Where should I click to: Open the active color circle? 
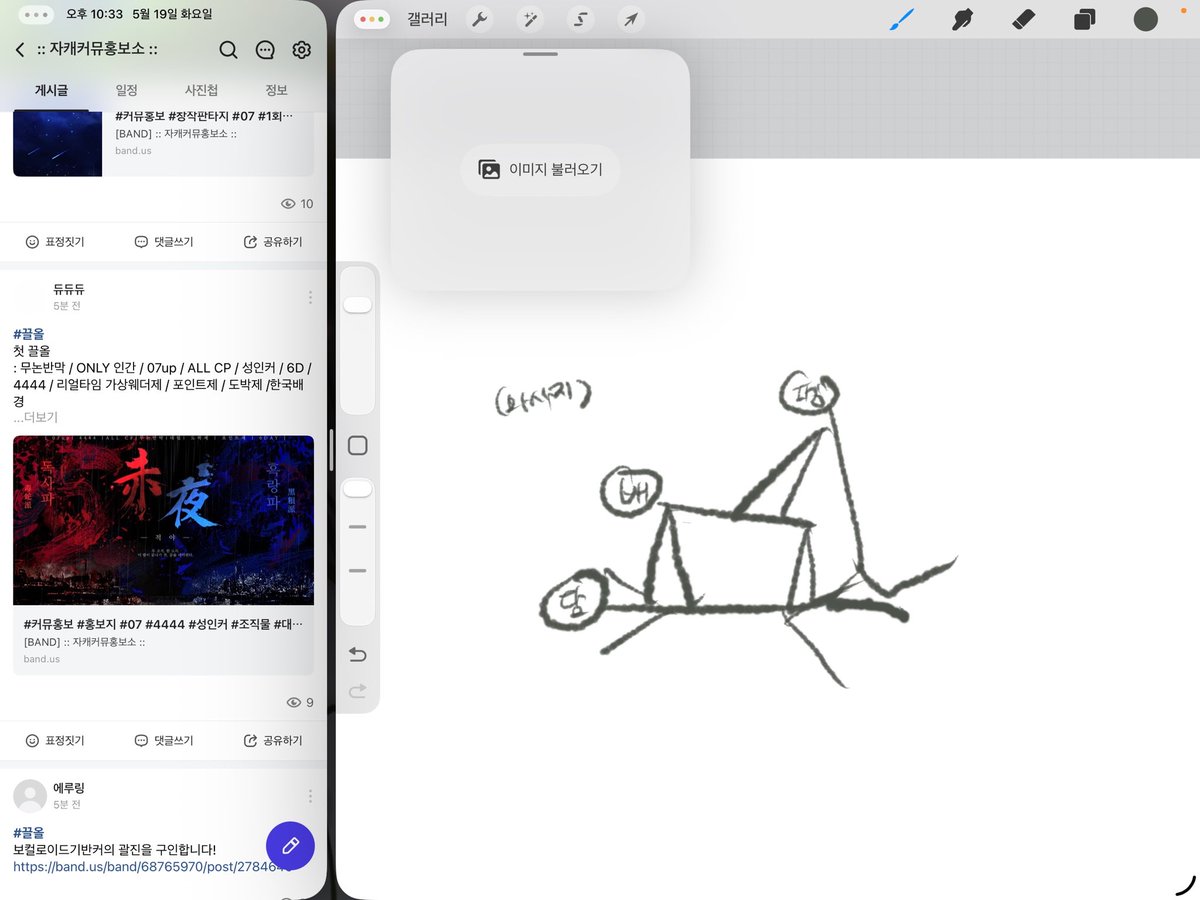(x=1145, y=19)
